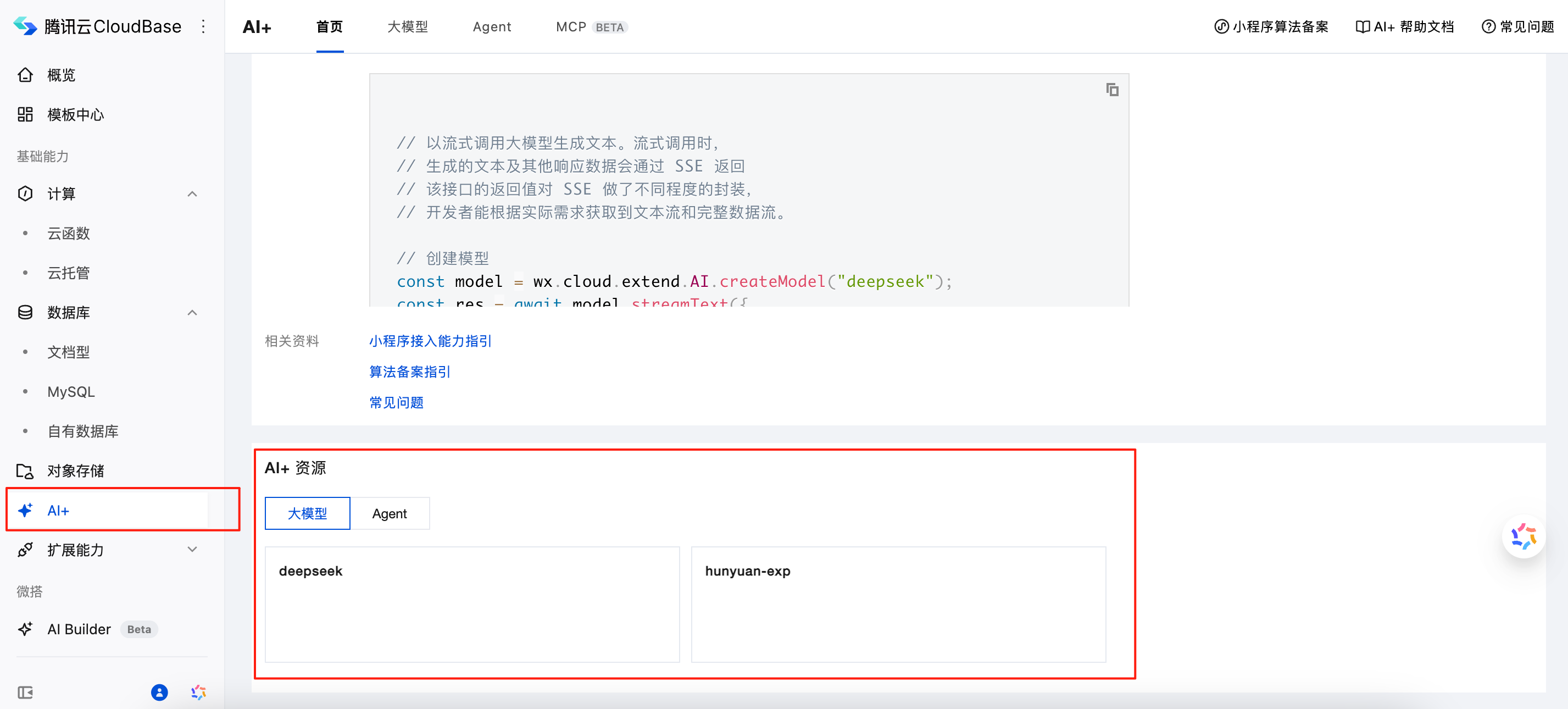Click the AI+ 资源 heading
1568x709 pixels.
295,468
